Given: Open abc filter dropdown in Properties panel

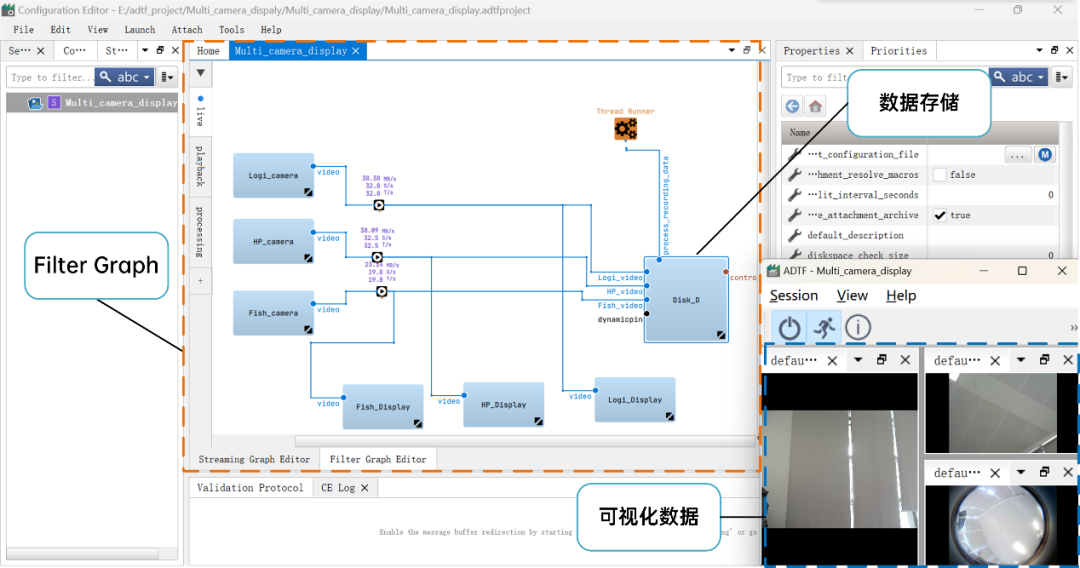Looking at the screenshot, I should coord(1021,77).
